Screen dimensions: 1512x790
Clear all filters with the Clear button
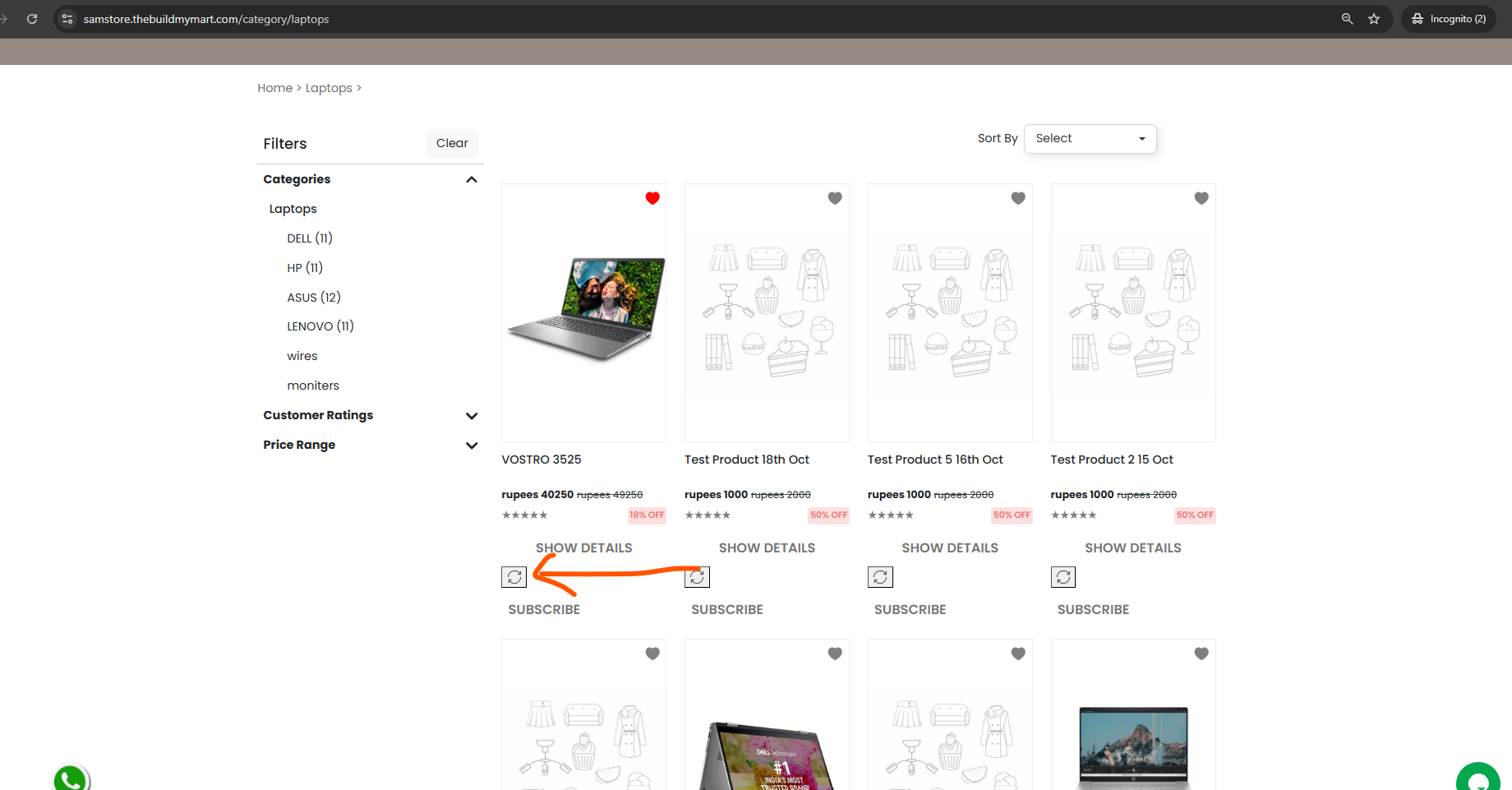452,143
